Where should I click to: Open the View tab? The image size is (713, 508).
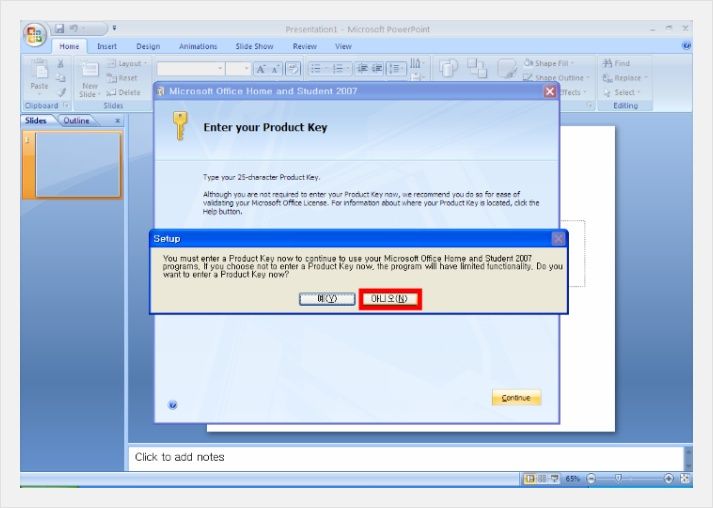coord(343,46)
